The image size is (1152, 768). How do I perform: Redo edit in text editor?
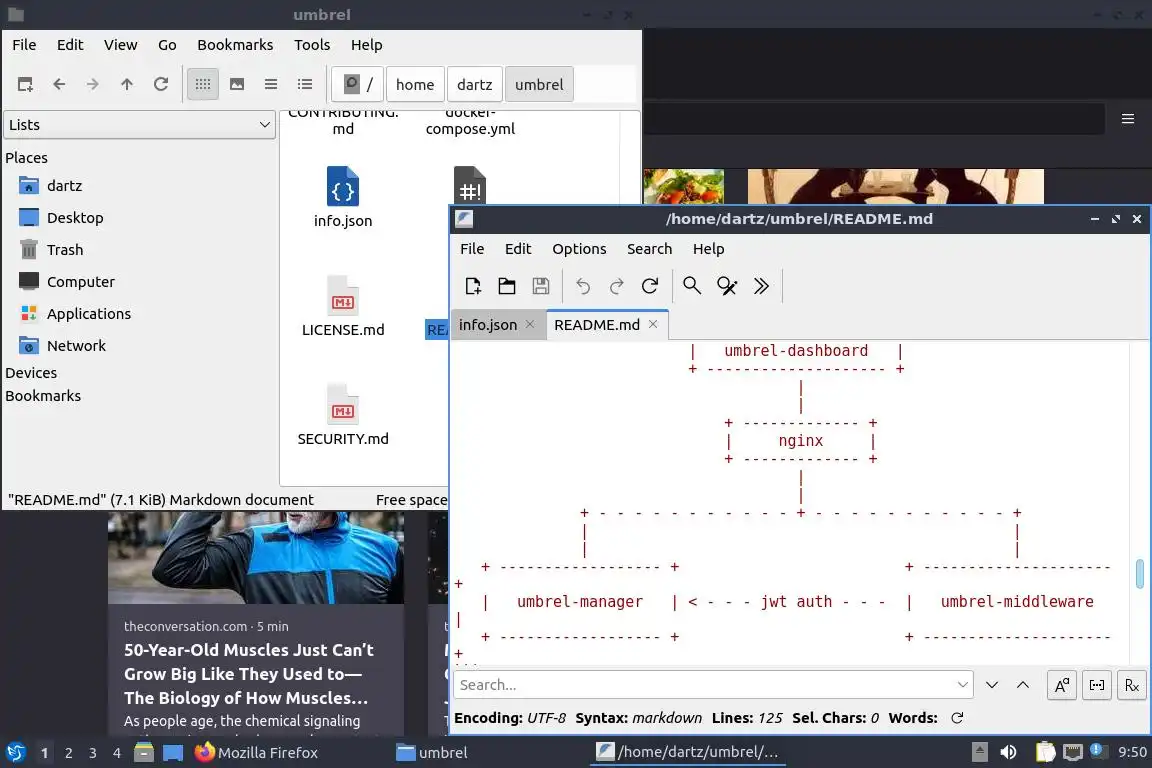click(616, 286)
